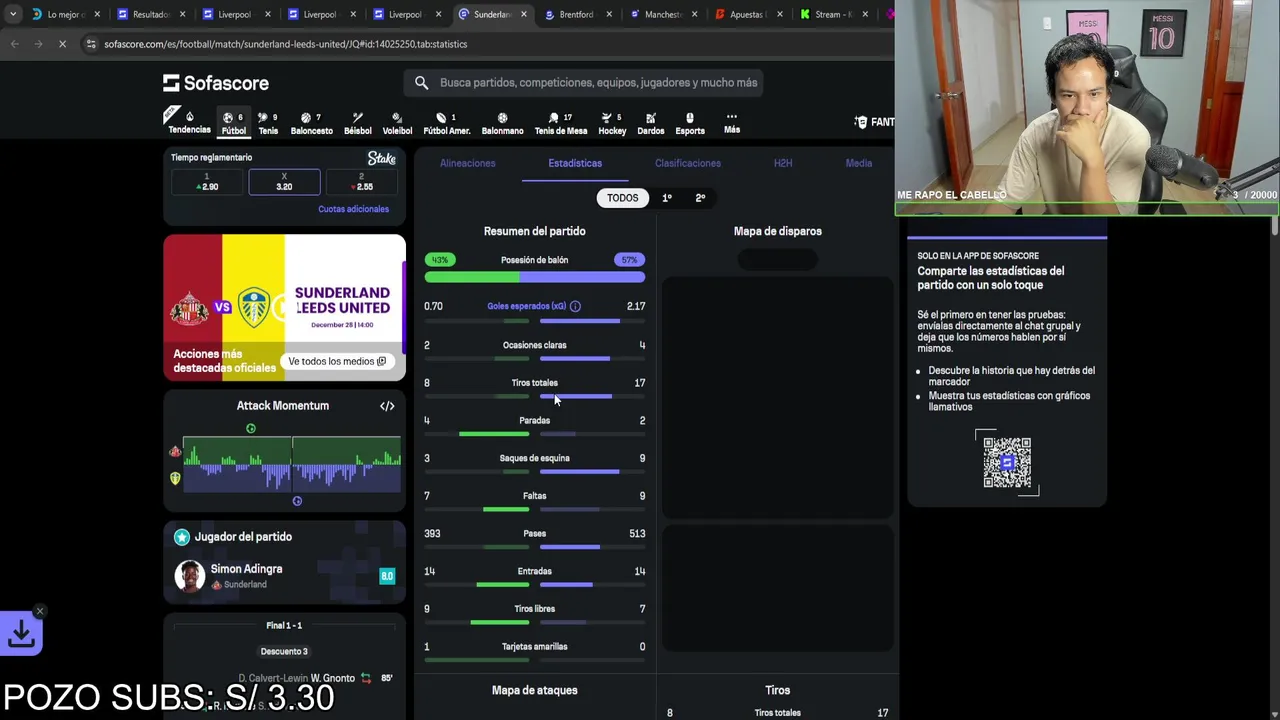Click the Posesión de balón bar
This screenshot has height=720, width=1280.
click(534, 277)
